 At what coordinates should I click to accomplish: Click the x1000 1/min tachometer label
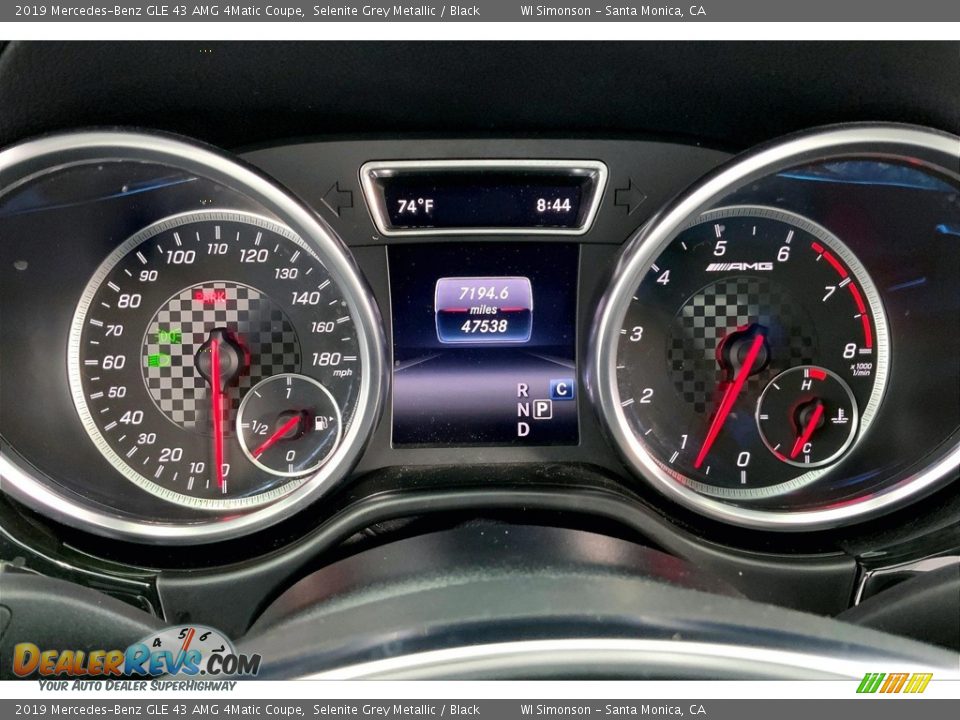coord(861,369)
